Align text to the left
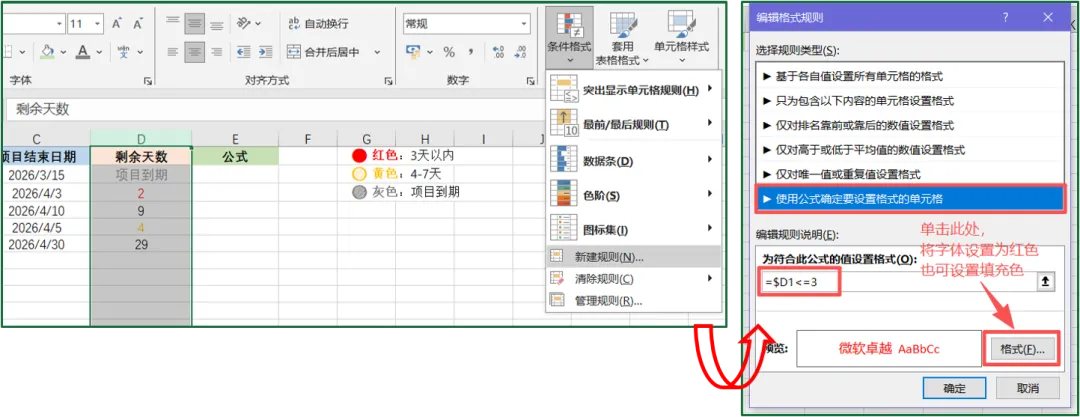The width and height of the screenshot is (1080, 417). (173, 52)
